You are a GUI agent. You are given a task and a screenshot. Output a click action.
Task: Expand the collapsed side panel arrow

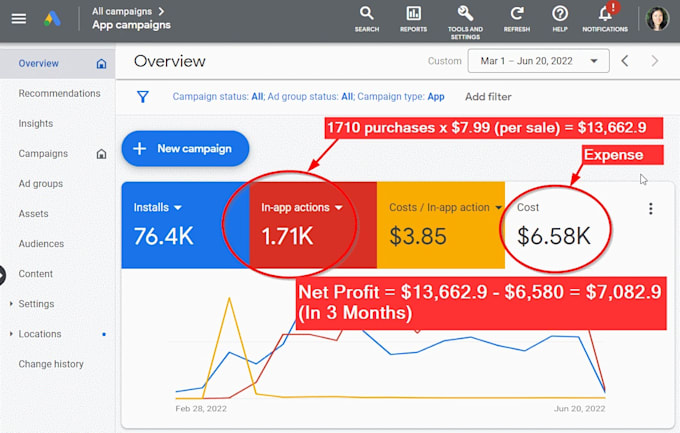[2, 275]
